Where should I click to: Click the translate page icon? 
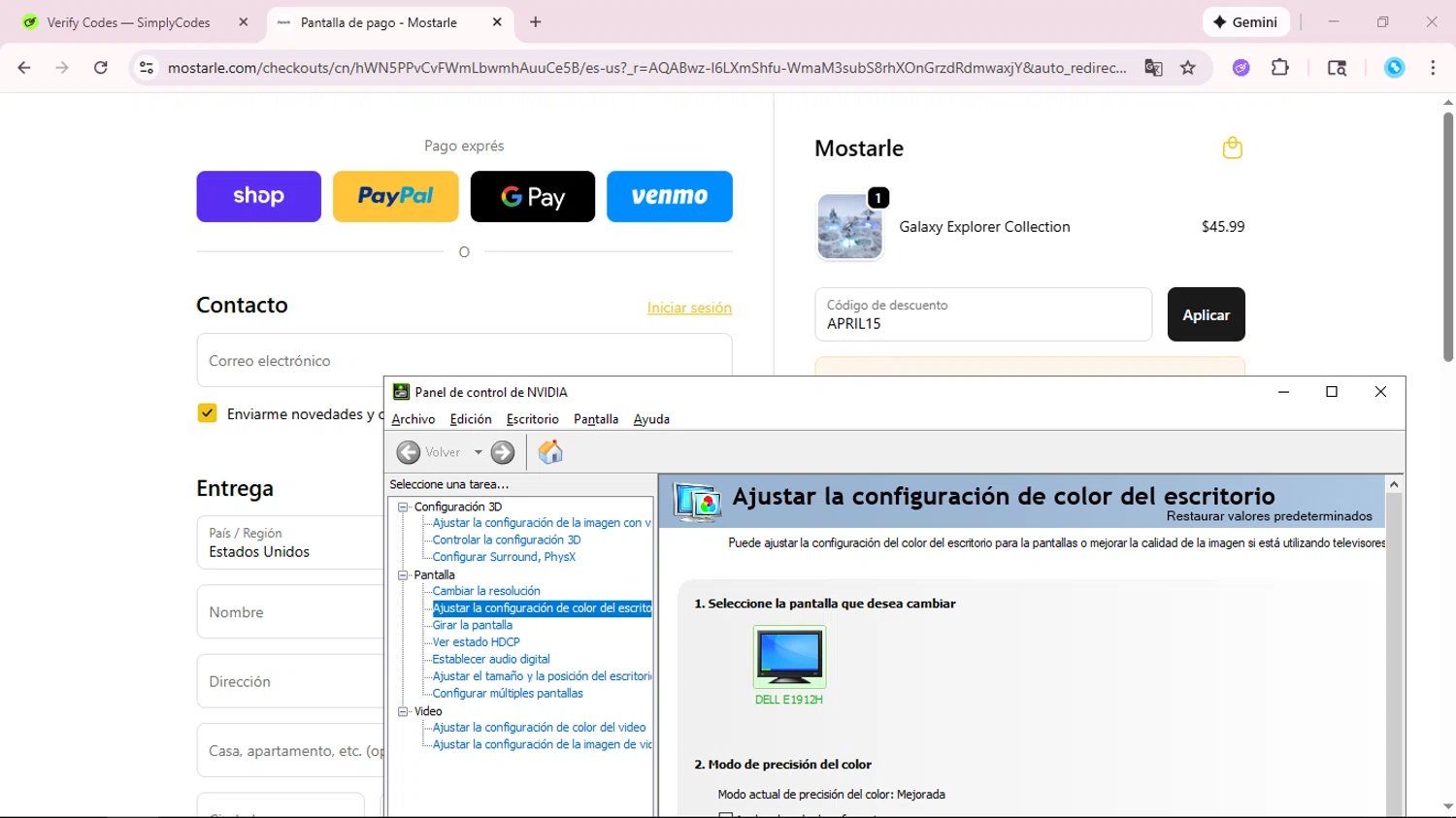tap(1153, 68)
